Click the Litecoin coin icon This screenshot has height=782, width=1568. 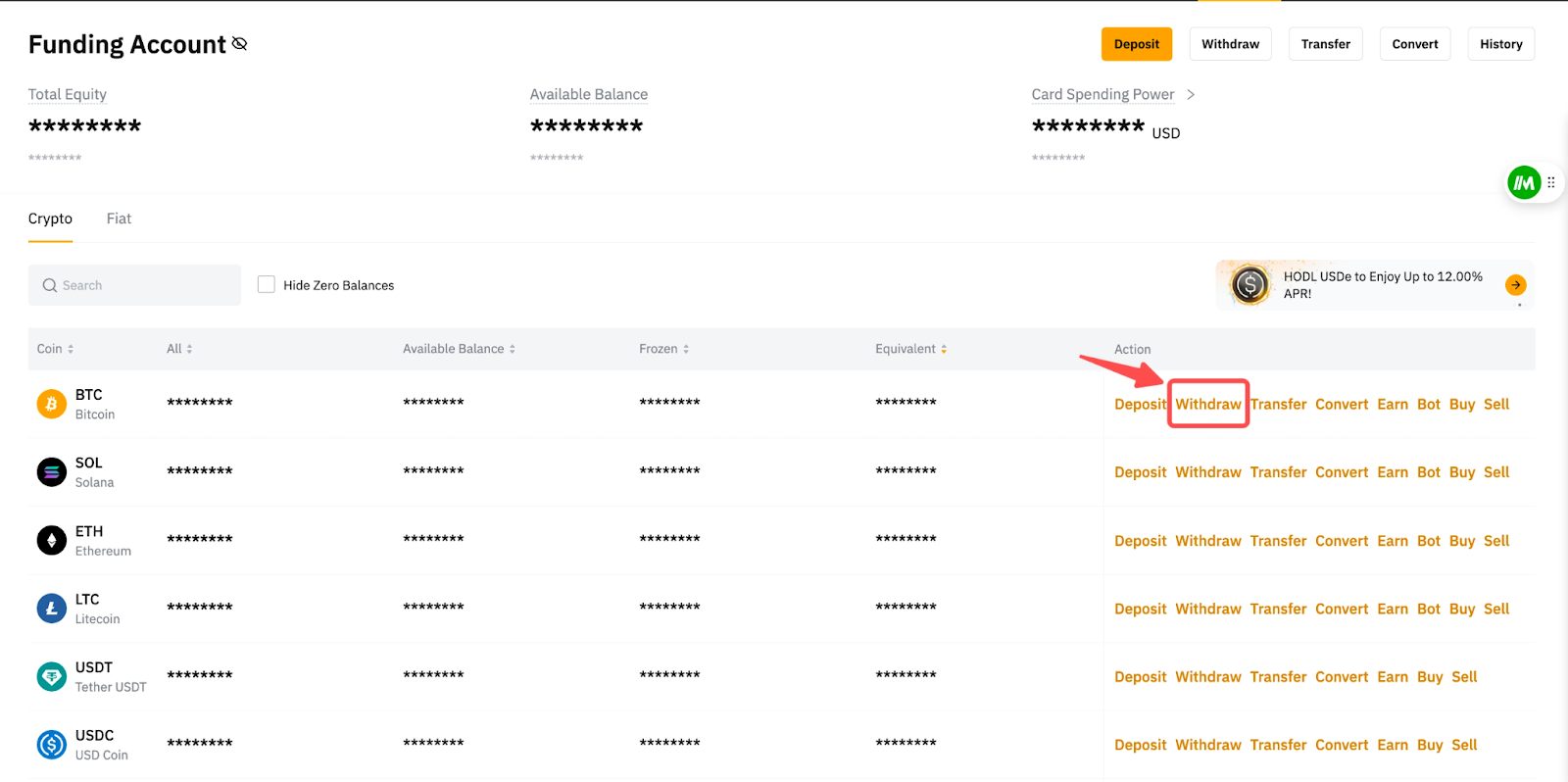coord(51,609)
